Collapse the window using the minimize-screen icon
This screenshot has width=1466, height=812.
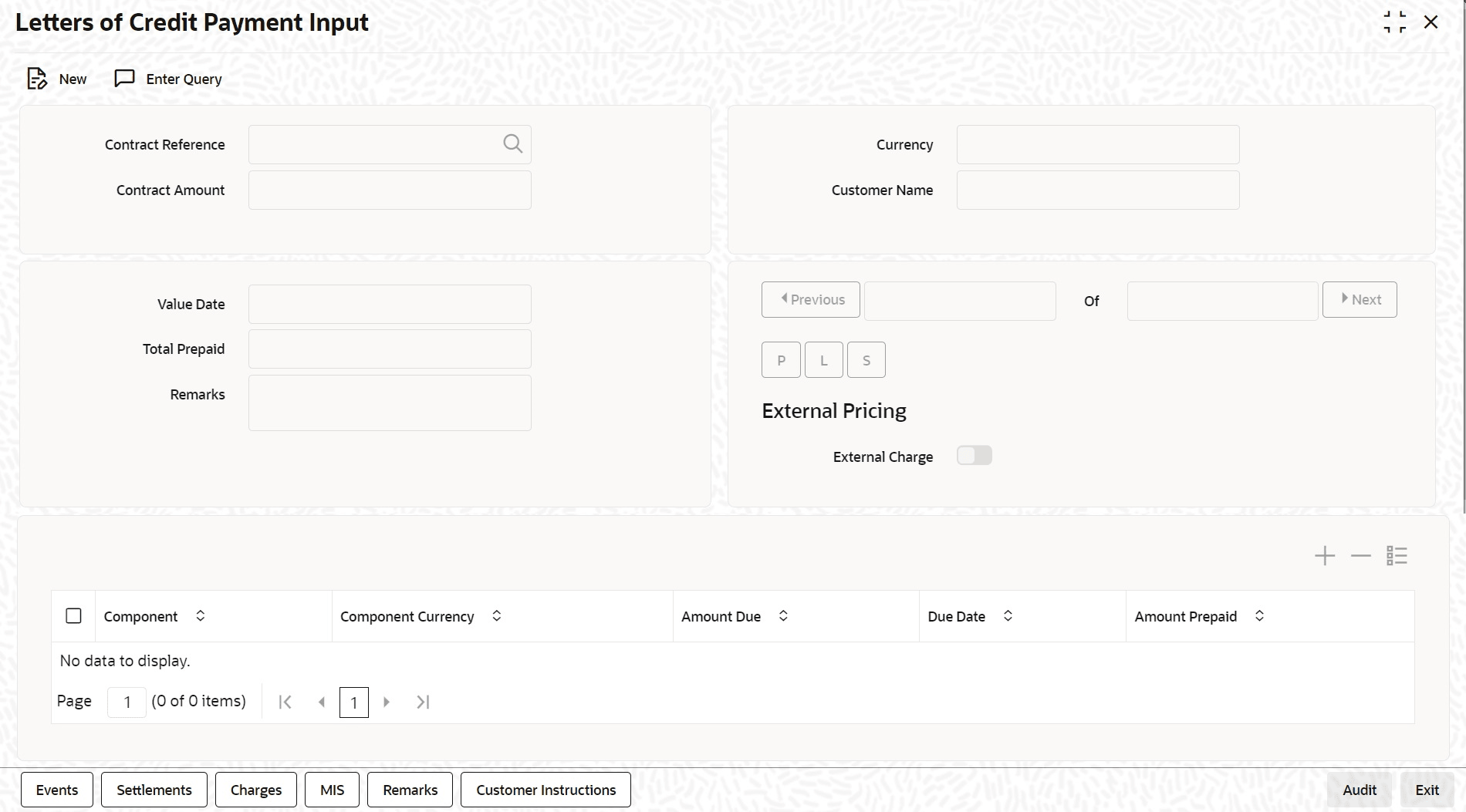[x=1394, y=22]
